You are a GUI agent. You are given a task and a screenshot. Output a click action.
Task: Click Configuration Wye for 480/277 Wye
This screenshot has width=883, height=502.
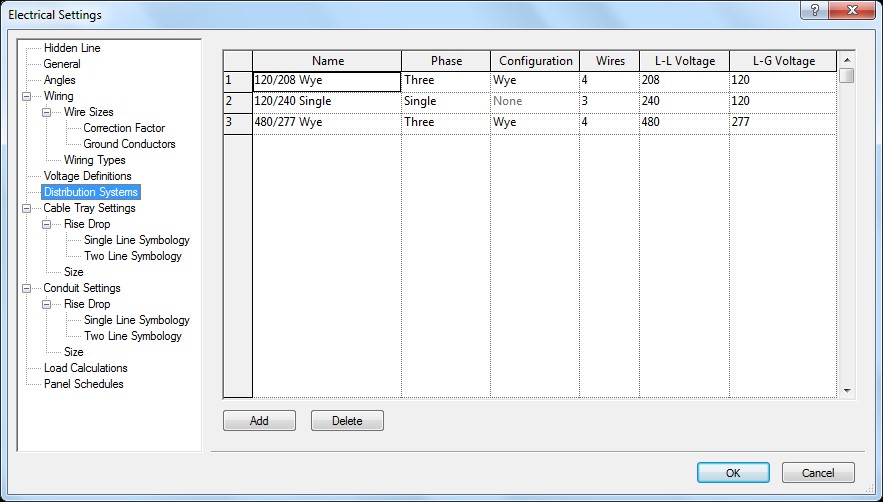click(535, 123)
